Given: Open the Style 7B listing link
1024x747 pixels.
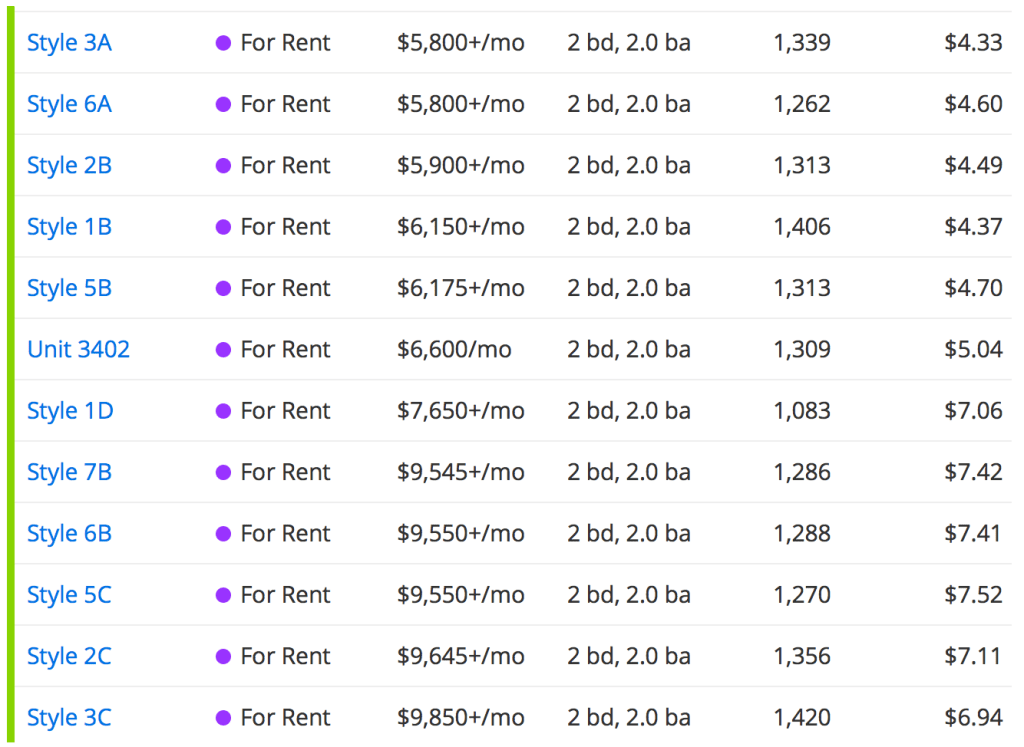Looking at the screenshot, I should click(x=69, y=472).
